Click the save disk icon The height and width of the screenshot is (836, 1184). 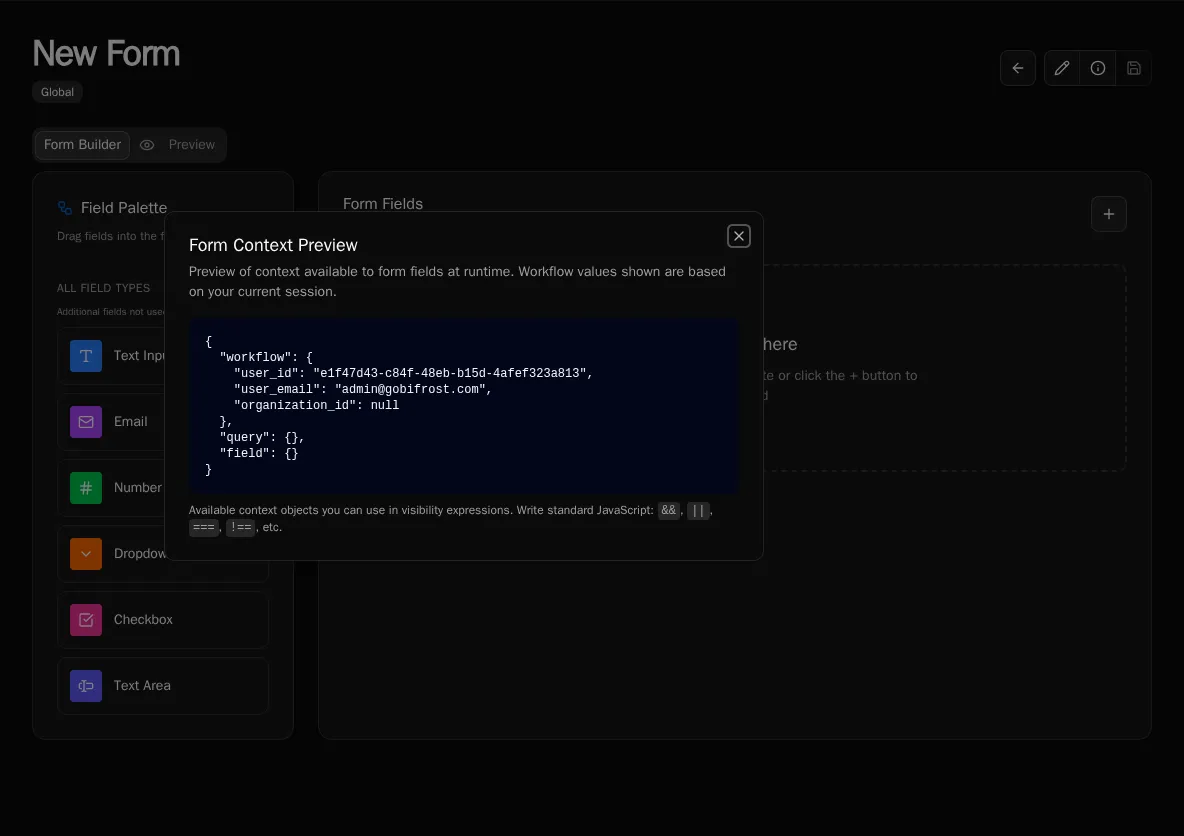1133,68
